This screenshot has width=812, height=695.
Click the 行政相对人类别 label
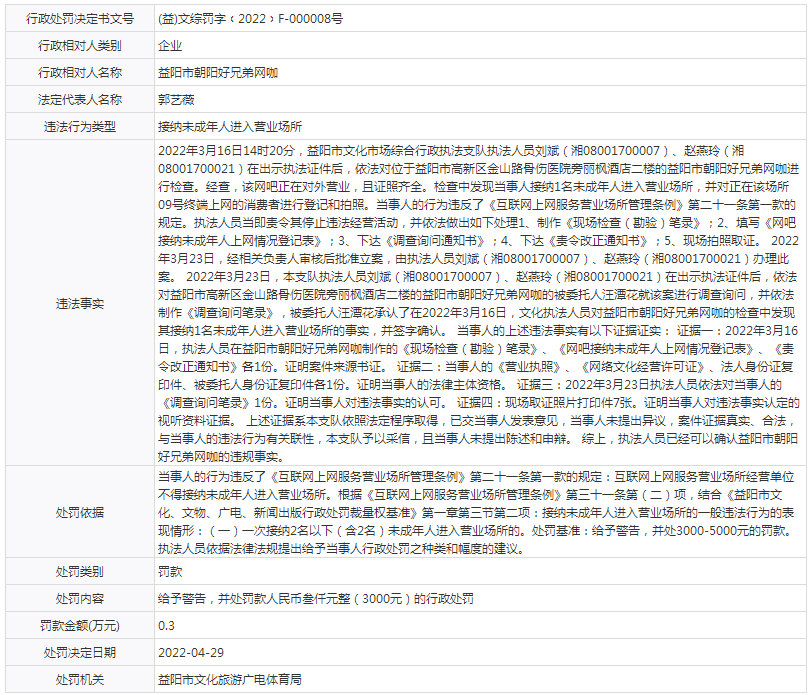click(x=80, y=45)
